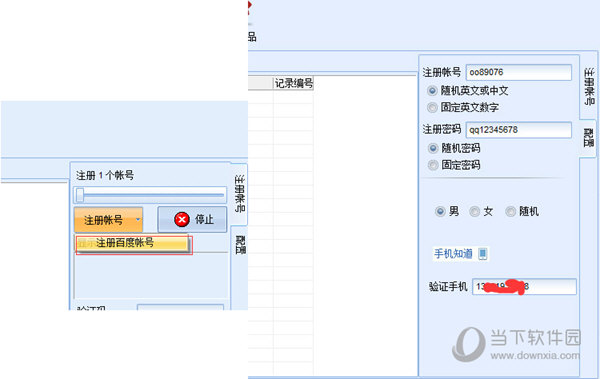Click the 记录编号 column header
The height and width of the screenshot is (379, 600).
coord(293,83)
